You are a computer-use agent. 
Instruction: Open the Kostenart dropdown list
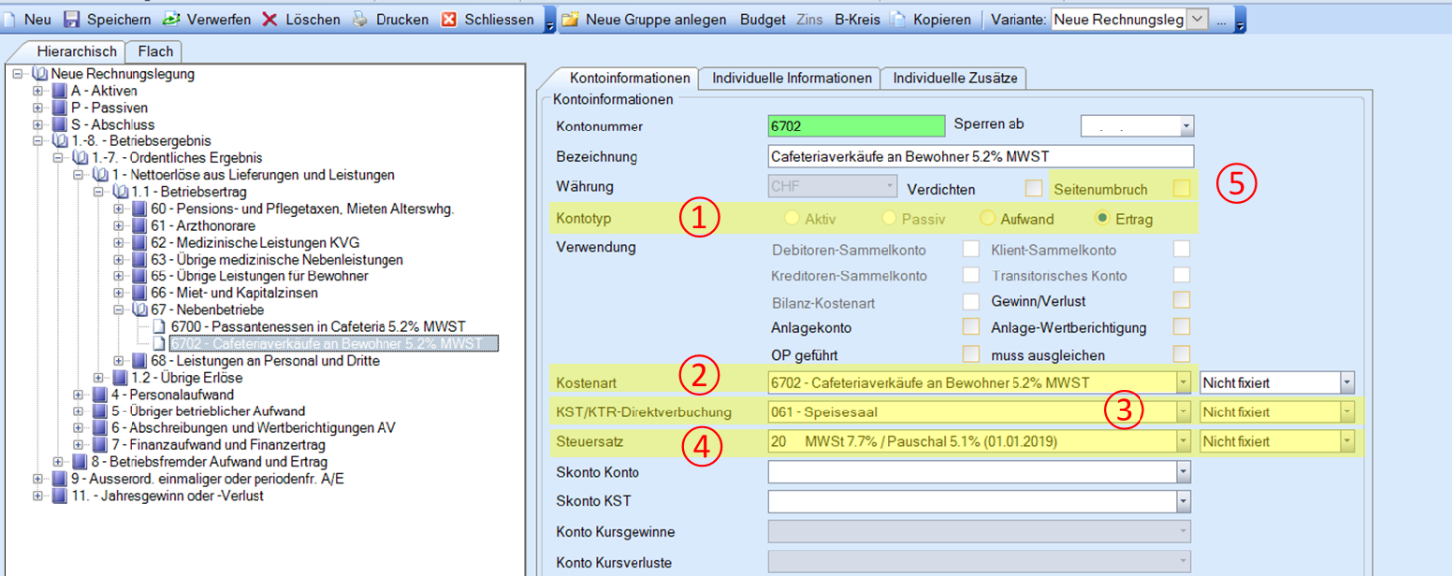(1184, 382)
